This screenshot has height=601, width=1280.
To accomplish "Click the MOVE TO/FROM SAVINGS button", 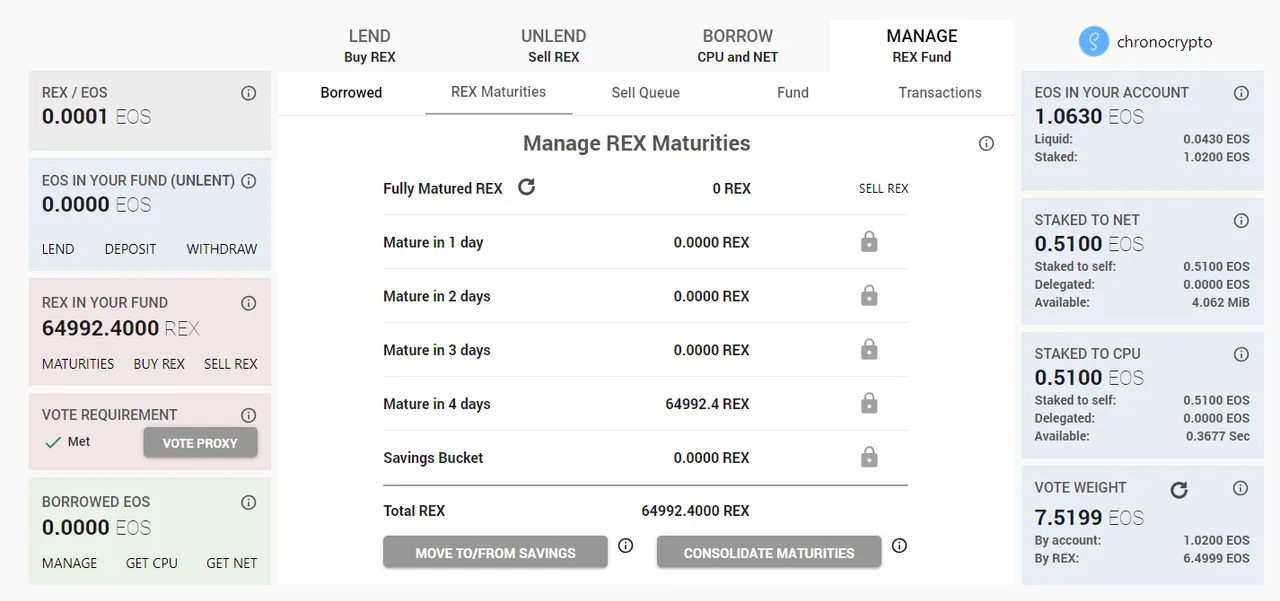I will (x=495, y=552).
